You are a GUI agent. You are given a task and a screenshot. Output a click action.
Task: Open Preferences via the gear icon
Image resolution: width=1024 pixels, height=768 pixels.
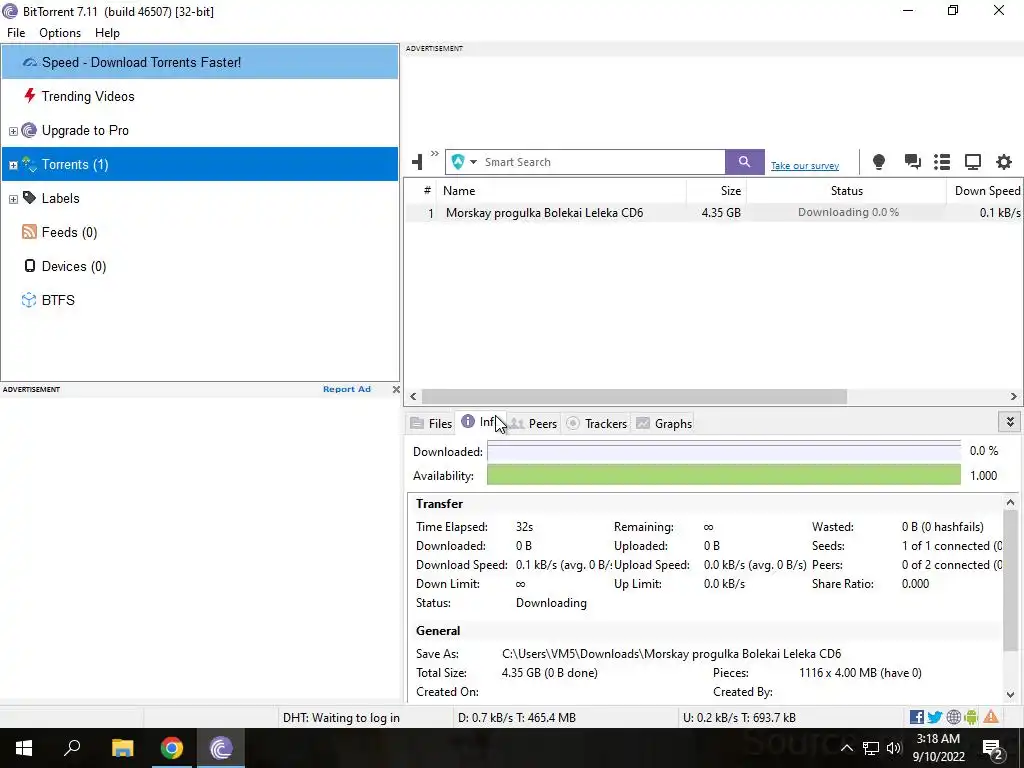1004,162
